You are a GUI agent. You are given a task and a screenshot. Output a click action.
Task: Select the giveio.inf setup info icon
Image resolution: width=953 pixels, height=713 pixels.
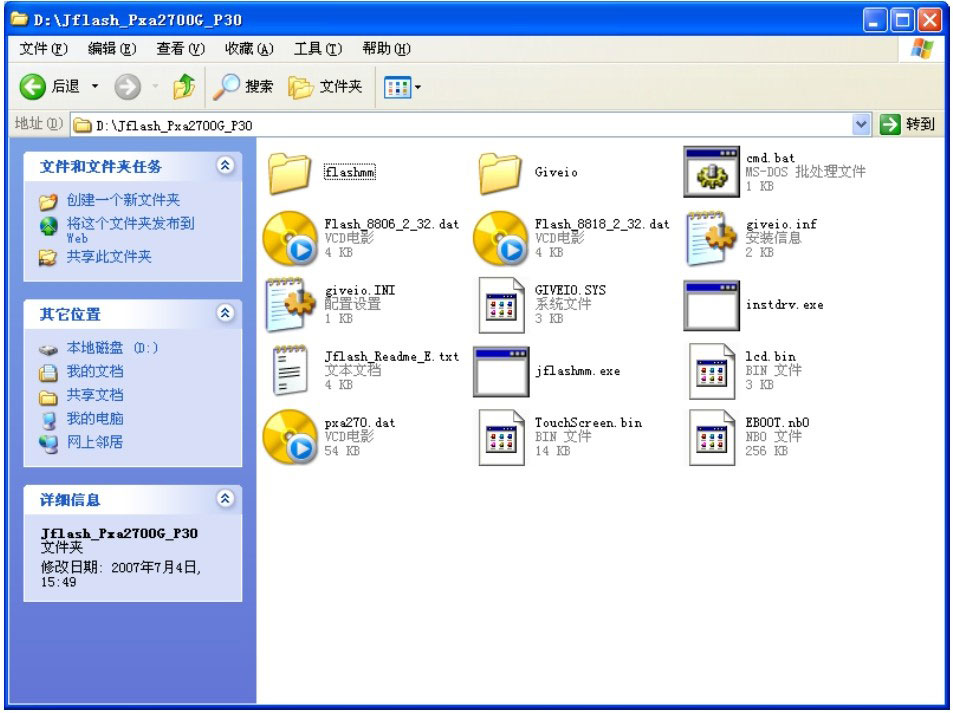coord(710,238)
